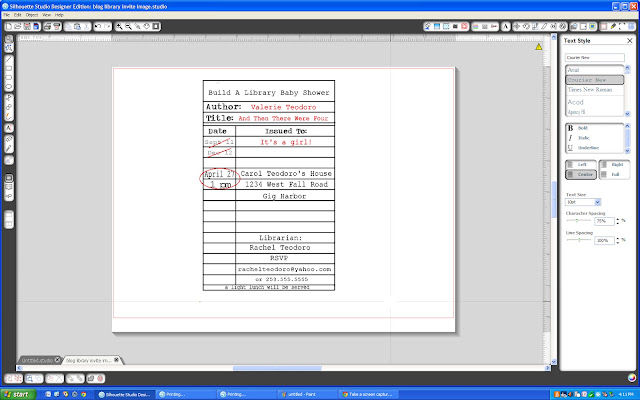Zoom out with the minus magnifier icon
640x400 pixels.
[x=128, y=27]
